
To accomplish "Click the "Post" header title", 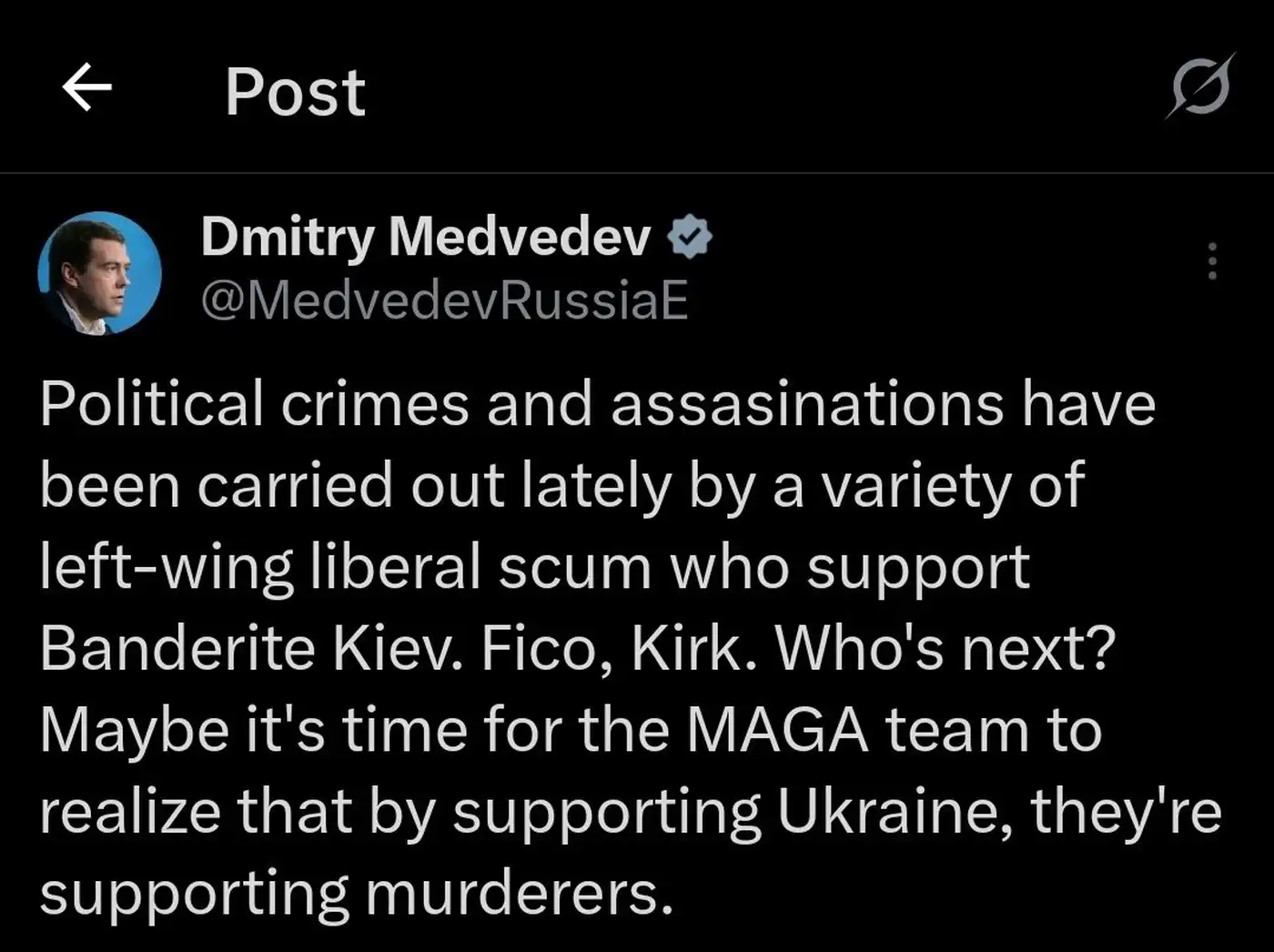I will [295, 92].
